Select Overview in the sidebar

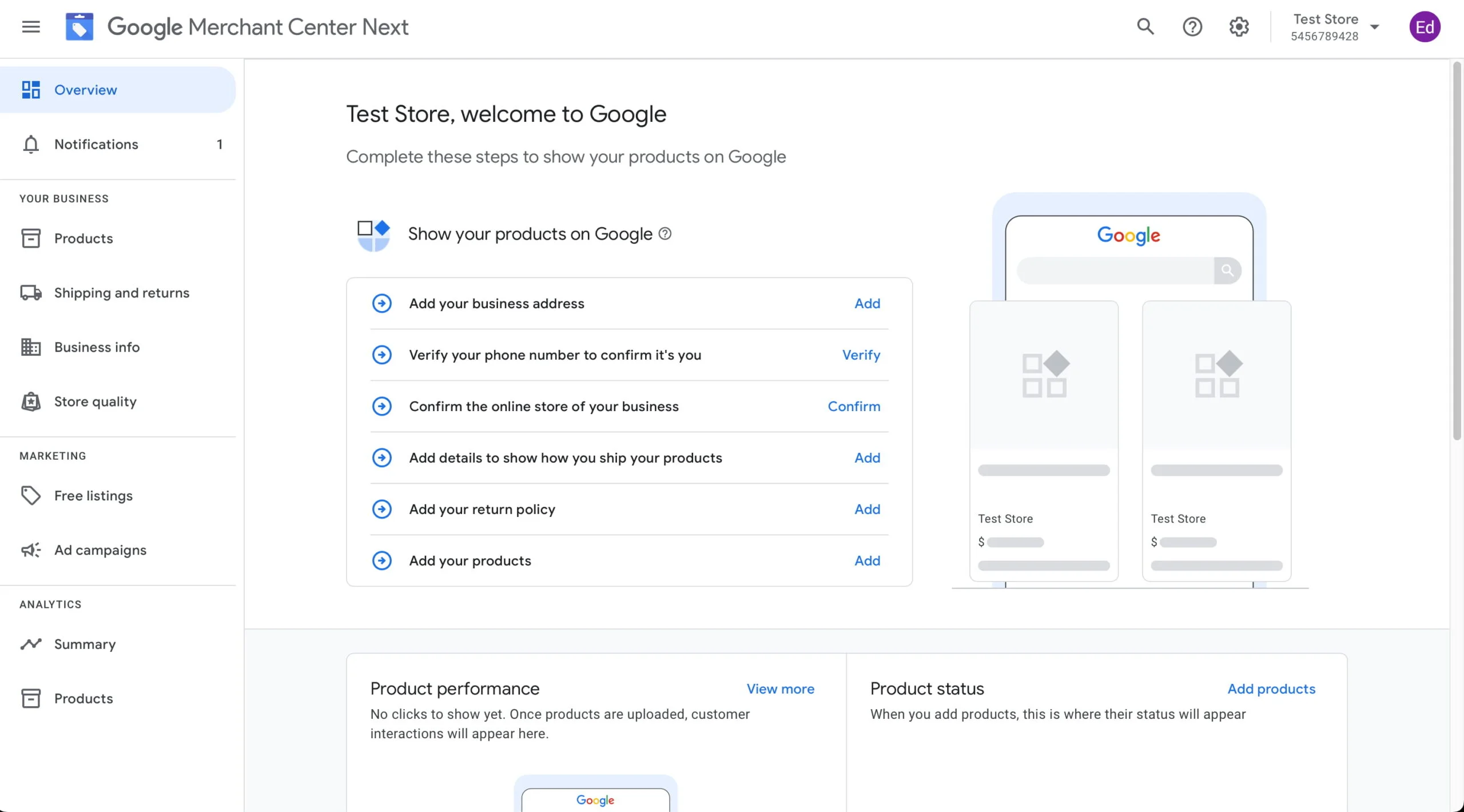(x=118, y=90)
